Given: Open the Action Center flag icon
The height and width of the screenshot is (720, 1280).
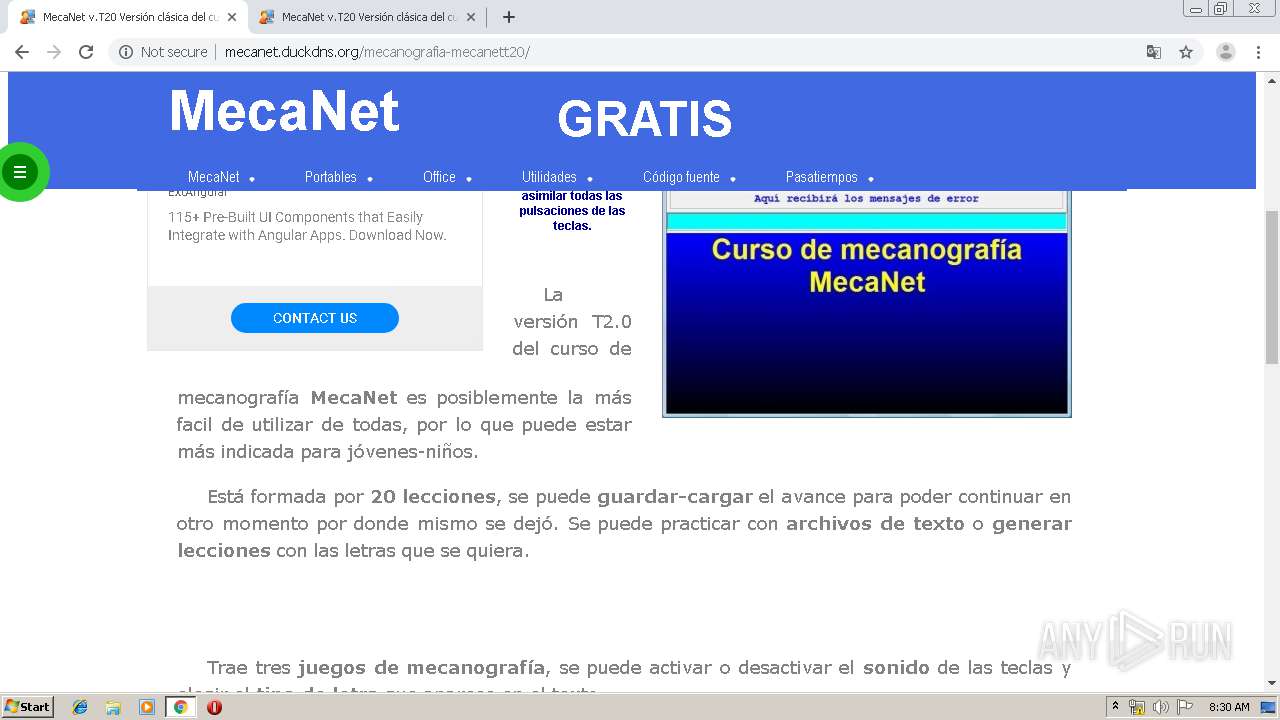Looking at the screenshot, I should point(1184,707).
